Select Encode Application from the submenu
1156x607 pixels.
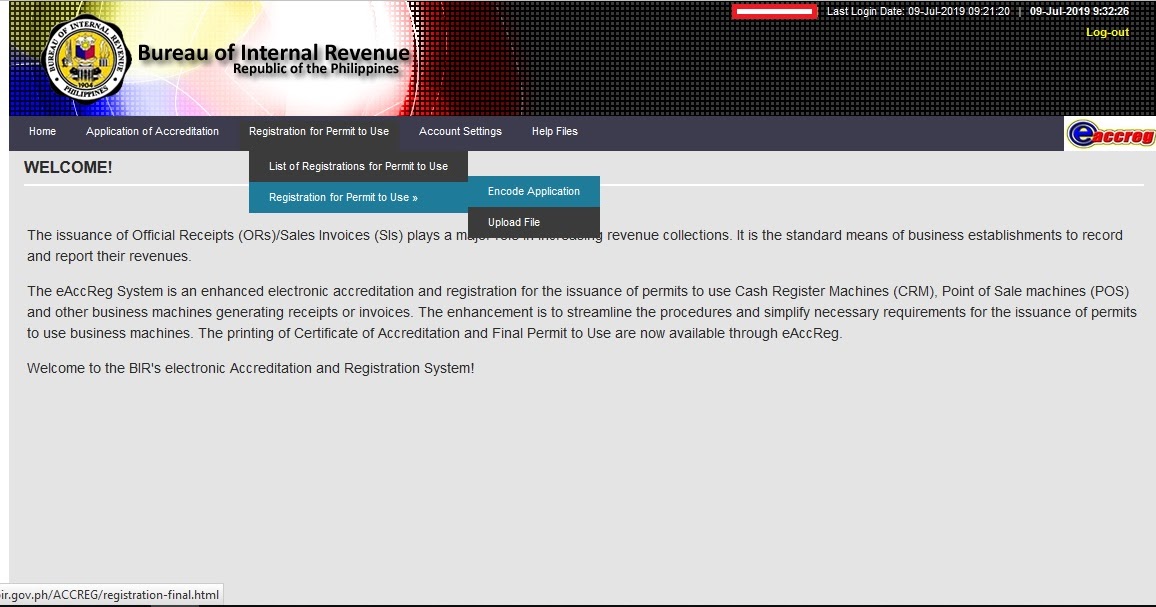pyautogui.click(x=533, y=191)
